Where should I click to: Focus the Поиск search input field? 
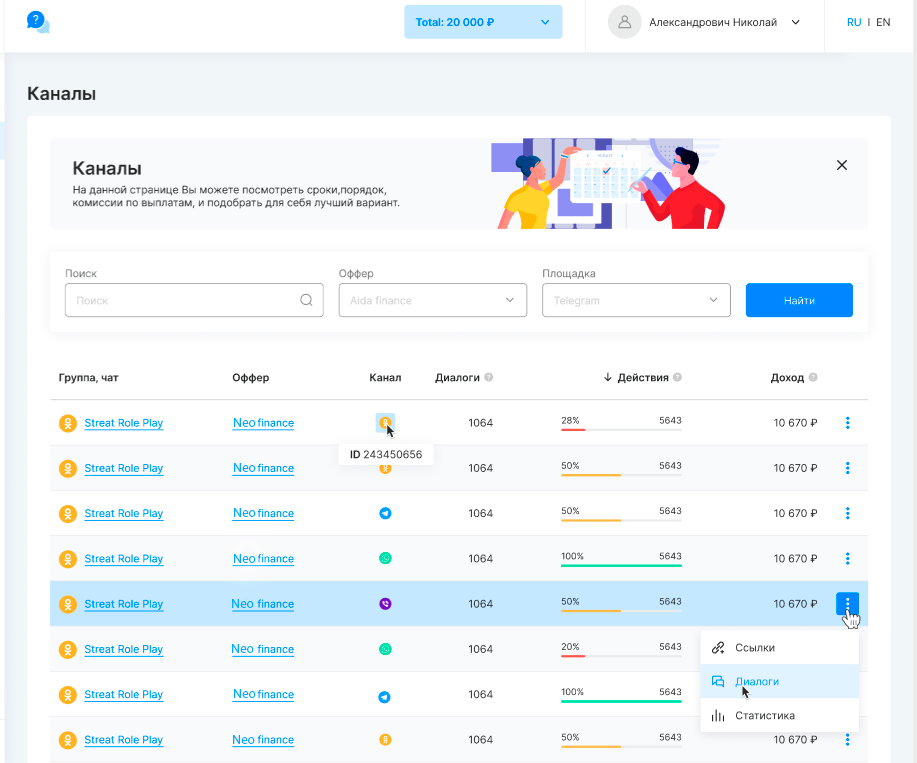(185, 300)
